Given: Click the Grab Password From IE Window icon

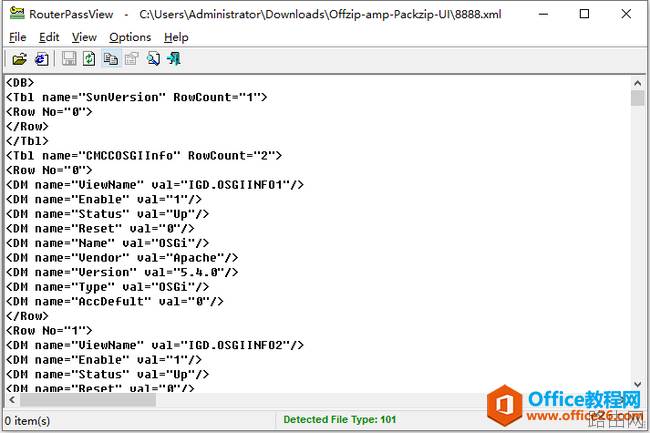Looking at the screenshot, I should tap(41, 59).
